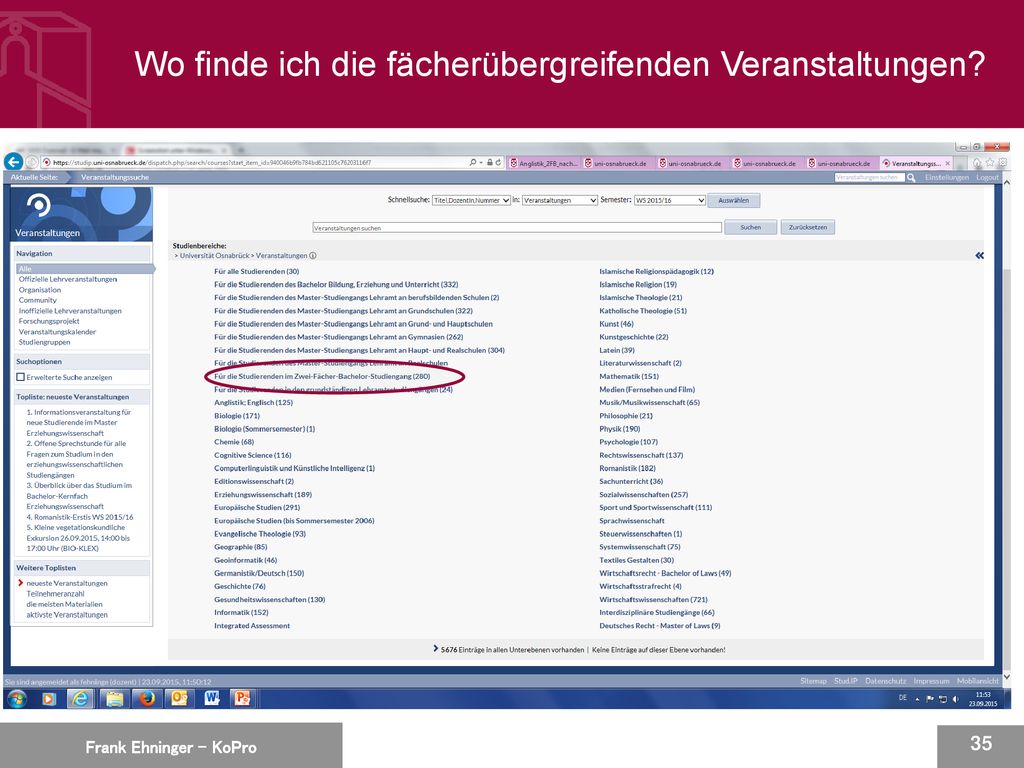Click the magnifier icon in the address bar
This screenshot has height=768, width=1024.
tap(473, 163)
